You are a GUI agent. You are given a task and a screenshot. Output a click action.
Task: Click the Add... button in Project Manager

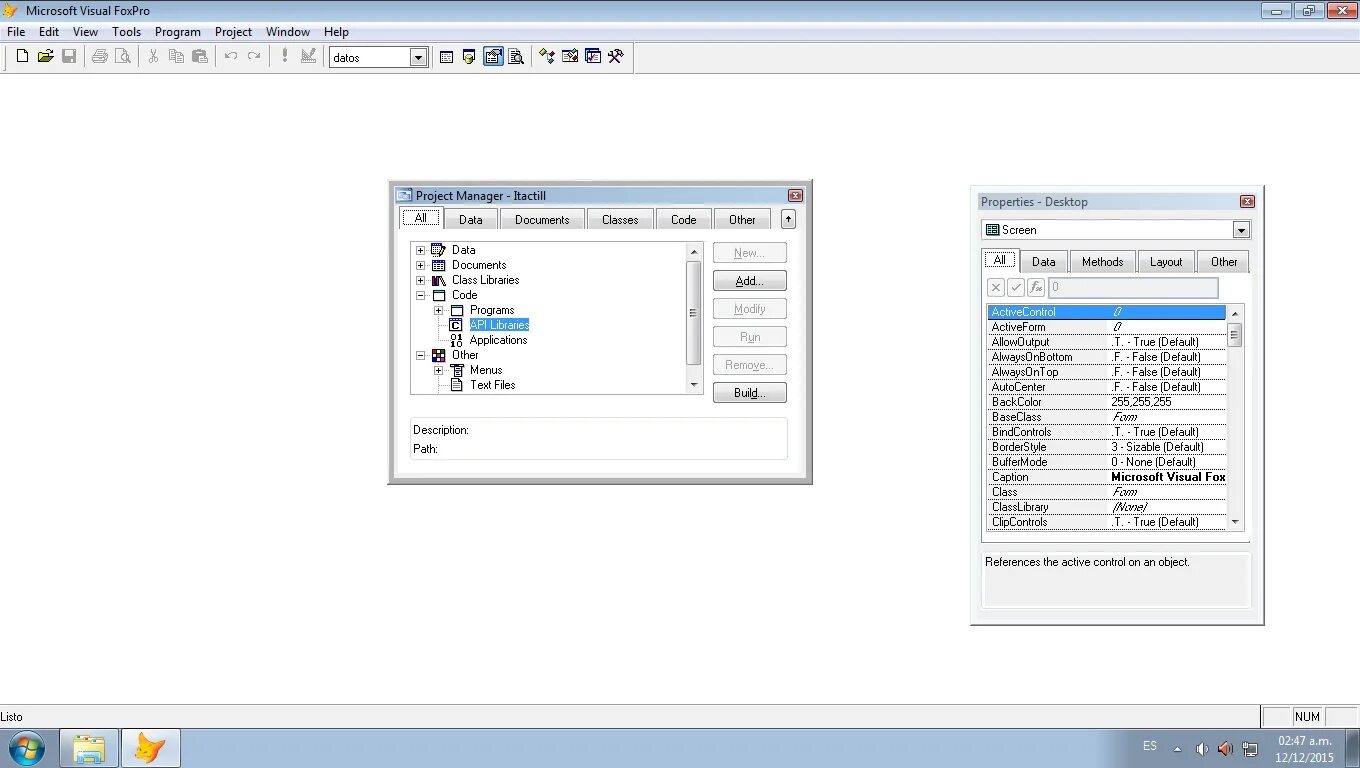tap(750, 281)
